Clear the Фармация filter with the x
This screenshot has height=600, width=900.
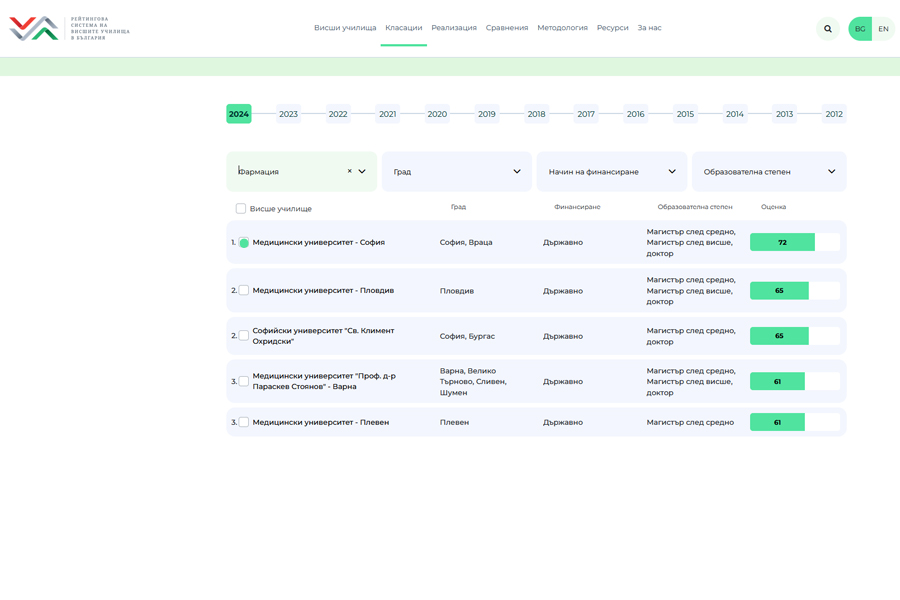[x=350, y=171]
